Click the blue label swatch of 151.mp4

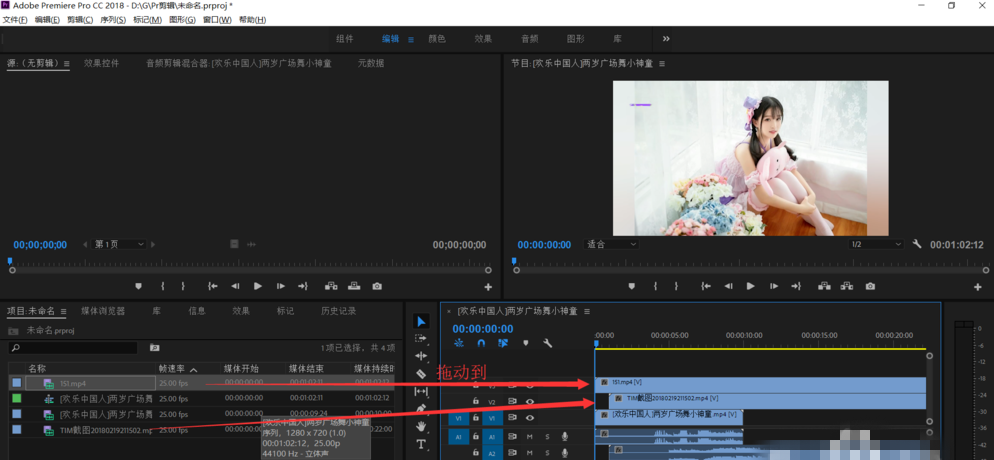16,383
